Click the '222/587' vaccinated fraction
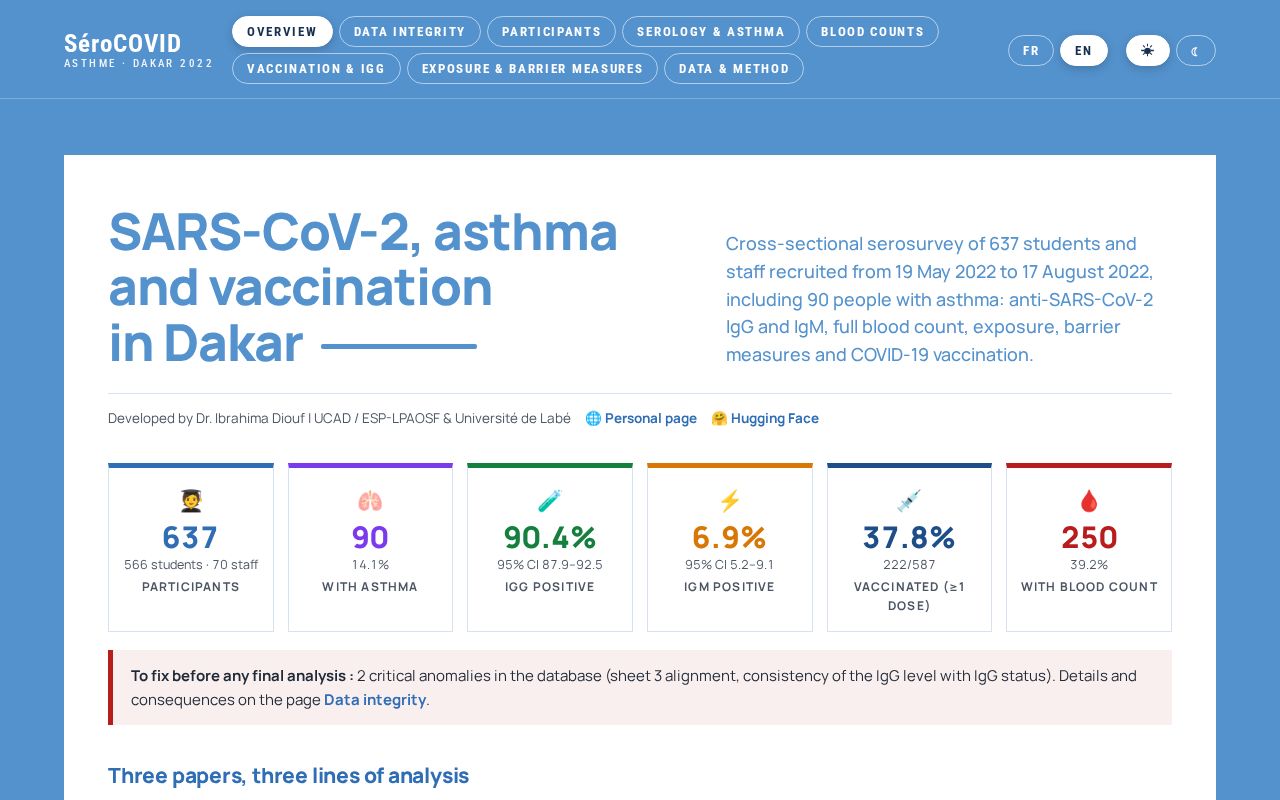This screenshot has height=800, width=1280. [x=909, y=565]
